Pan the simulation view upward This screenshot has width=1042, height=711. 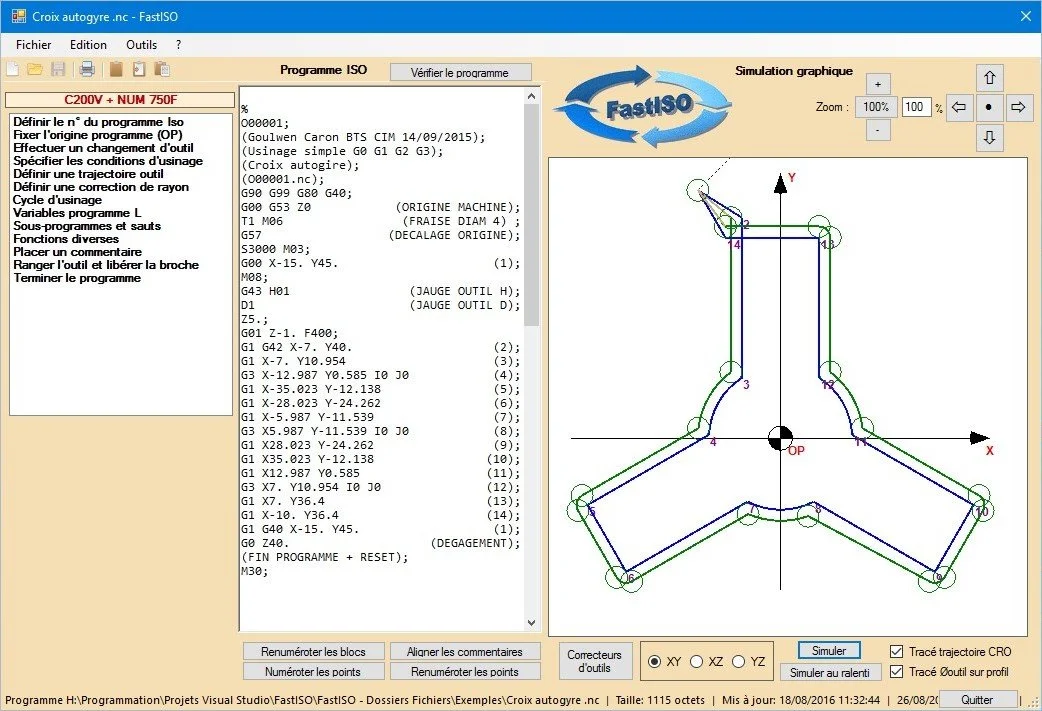pos(989,77)
